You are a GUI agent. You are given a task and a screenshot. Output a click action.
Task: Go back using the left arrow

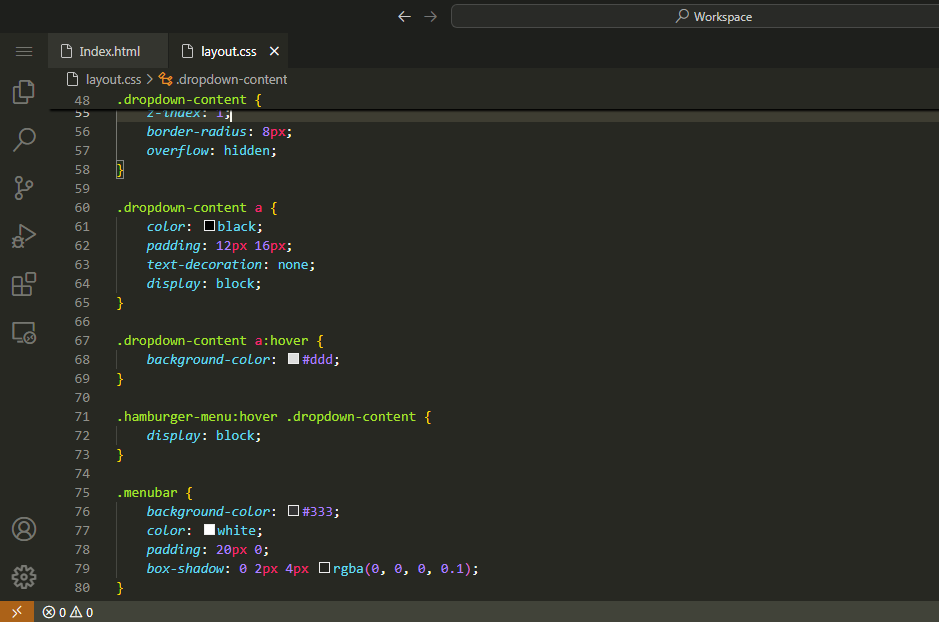[404, 16]
